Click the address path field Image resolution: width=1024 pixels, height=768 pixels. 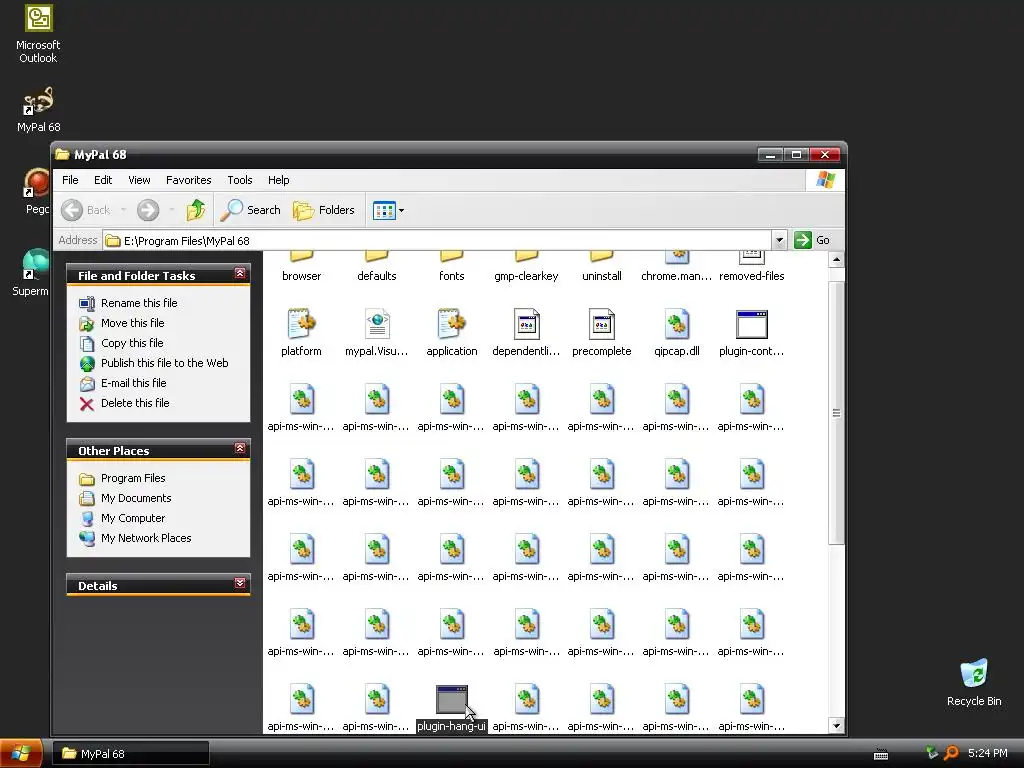[438, 240]
